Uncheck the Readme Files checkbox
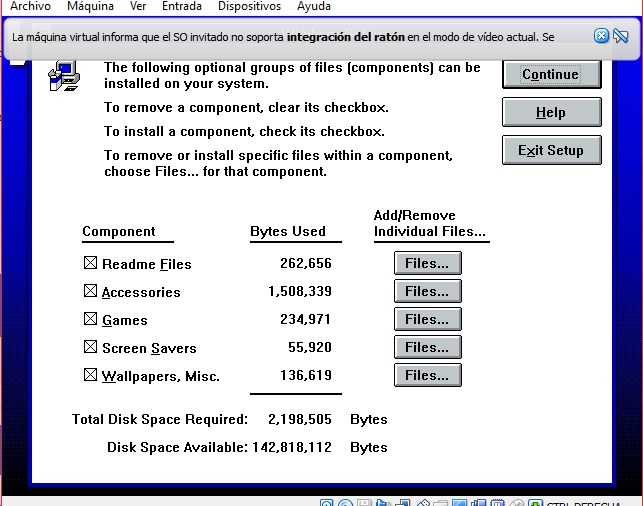Viewport: 643px width, 506px height. pos(90,264)
